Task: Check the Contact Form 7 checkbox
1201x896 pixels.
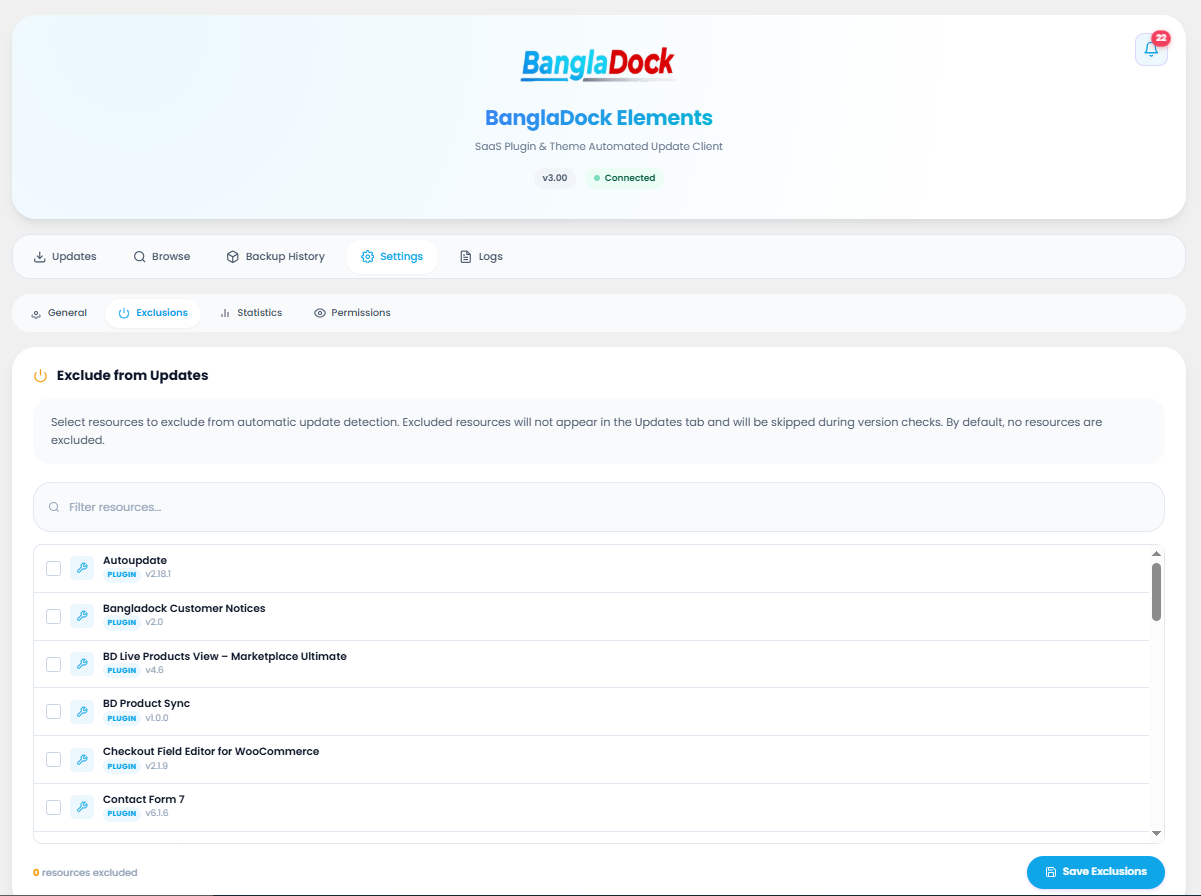Action: [54, 807]
